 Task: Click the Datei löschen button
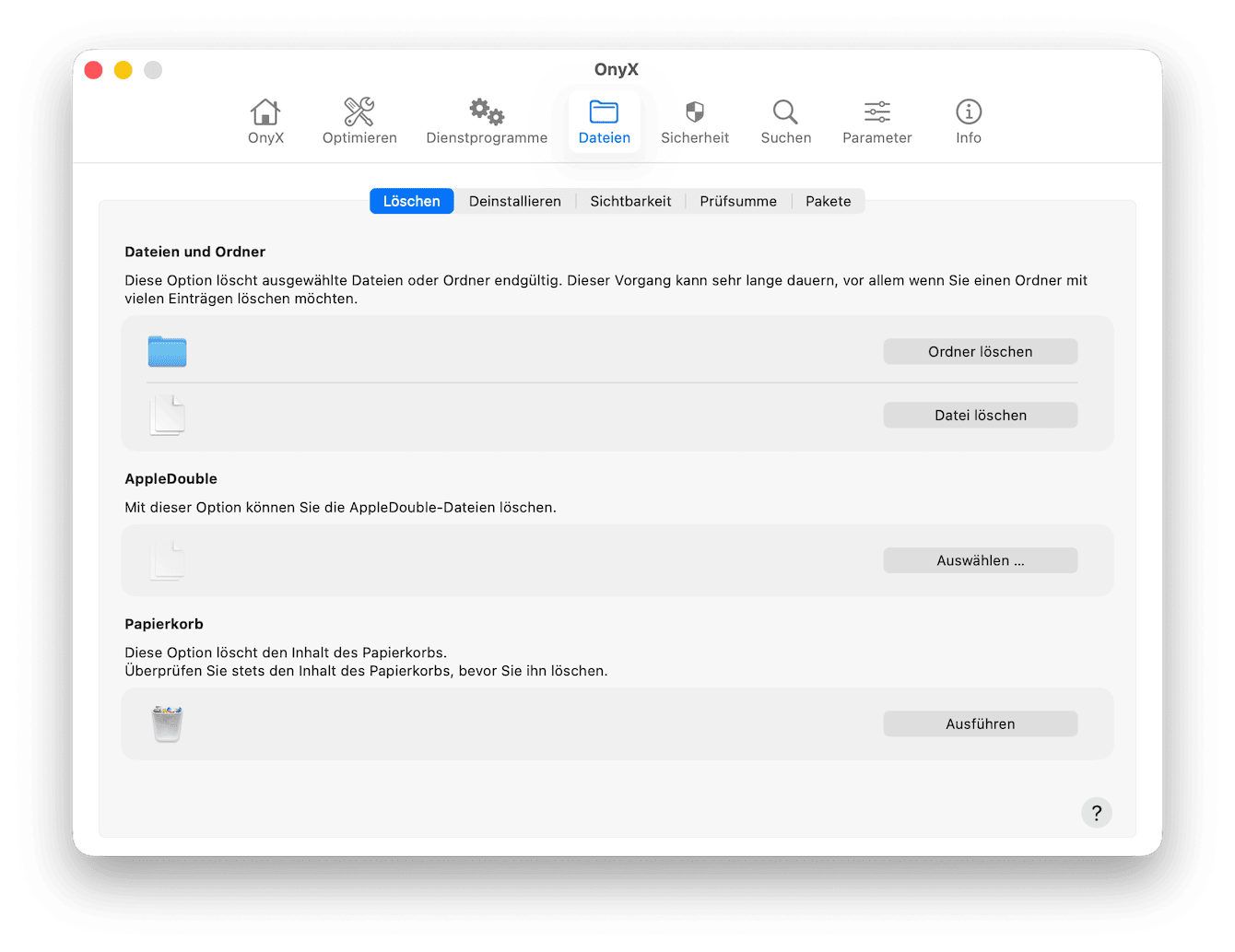click(x=980, y=415)
